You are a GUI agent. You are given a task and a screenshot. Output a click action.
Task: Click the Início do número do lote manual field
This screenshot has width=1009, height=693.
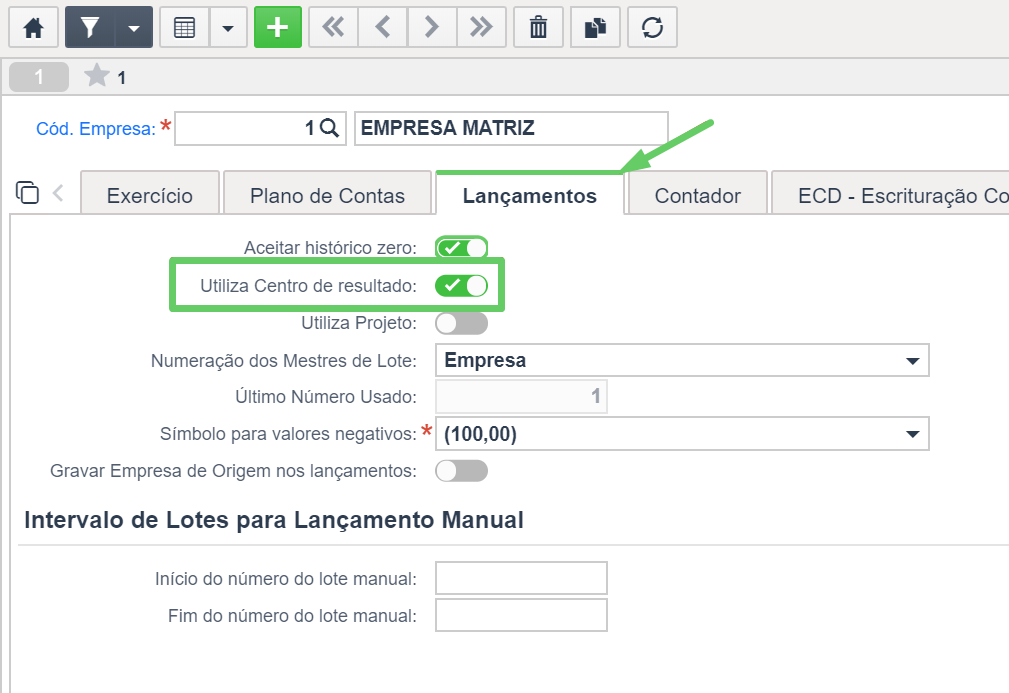pos(521,578)
